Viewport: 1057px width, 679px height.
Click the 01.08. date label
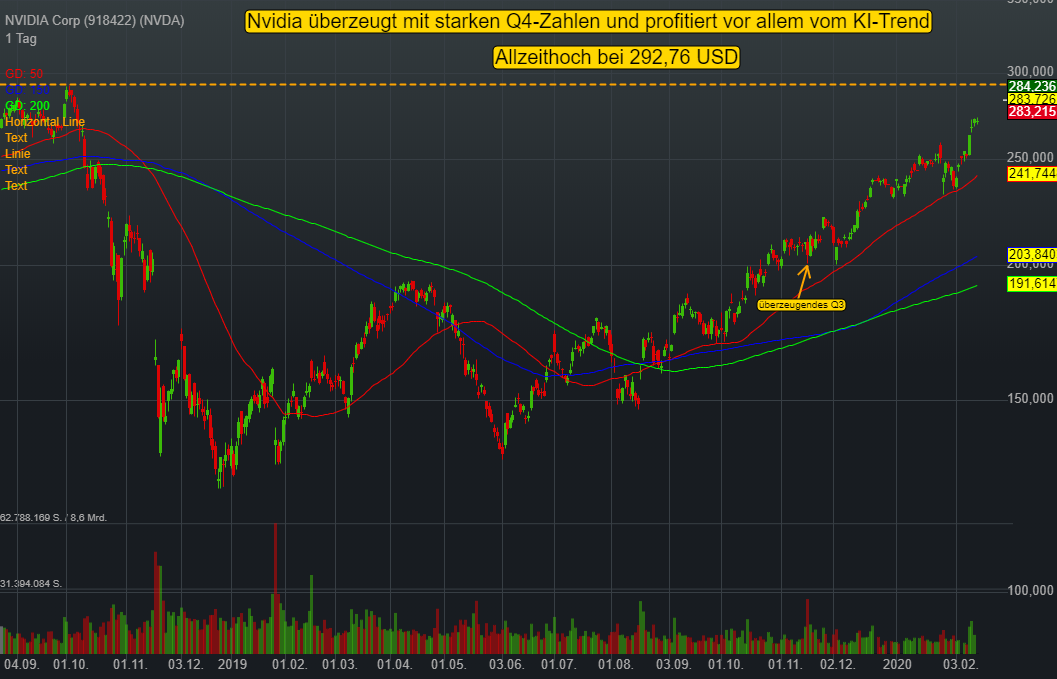(x=615, y=664)
